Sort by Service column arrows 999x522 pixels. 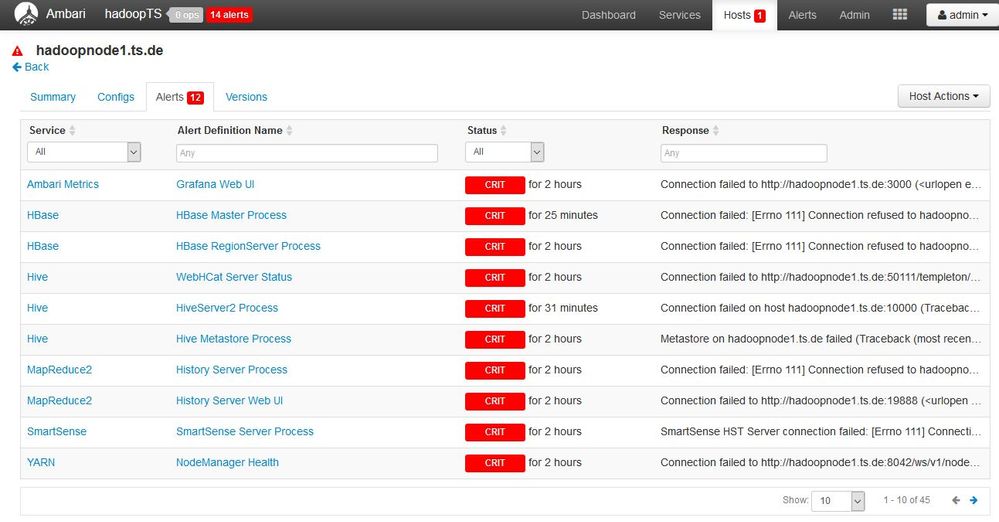(x=72, y=130)
